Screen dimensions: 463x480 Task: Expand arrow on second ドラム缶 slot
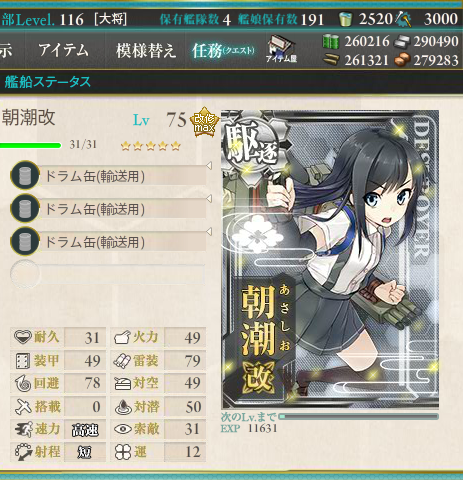[209, 199]
